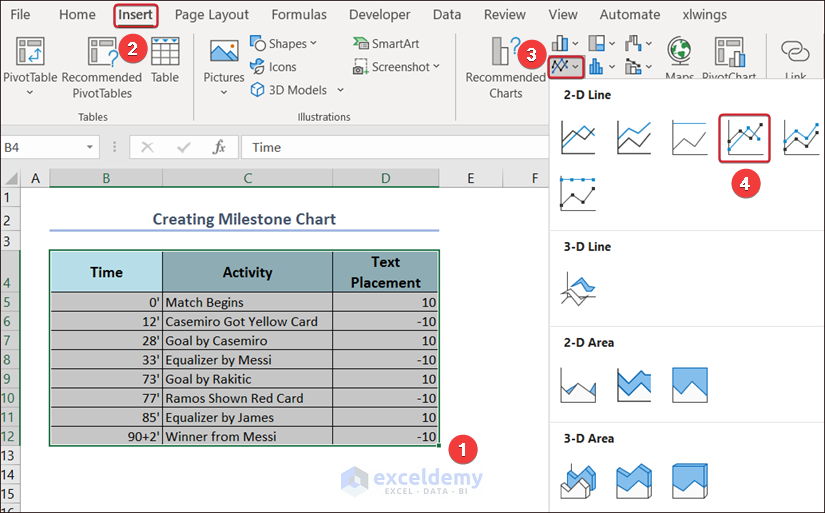Choose the 3-D Stacked Area chart
Screen dimensions: 825x513
634,481
